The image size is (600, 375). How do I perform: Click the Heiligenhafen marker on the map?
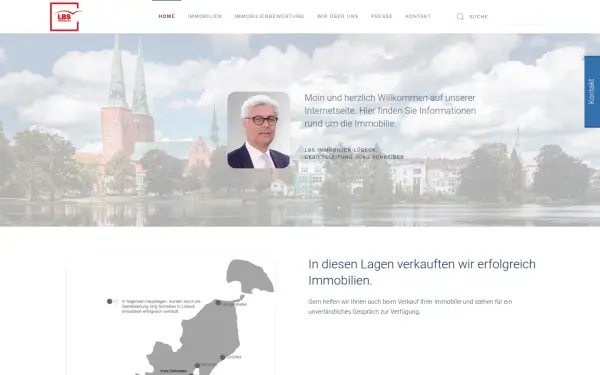pos(218,303)
